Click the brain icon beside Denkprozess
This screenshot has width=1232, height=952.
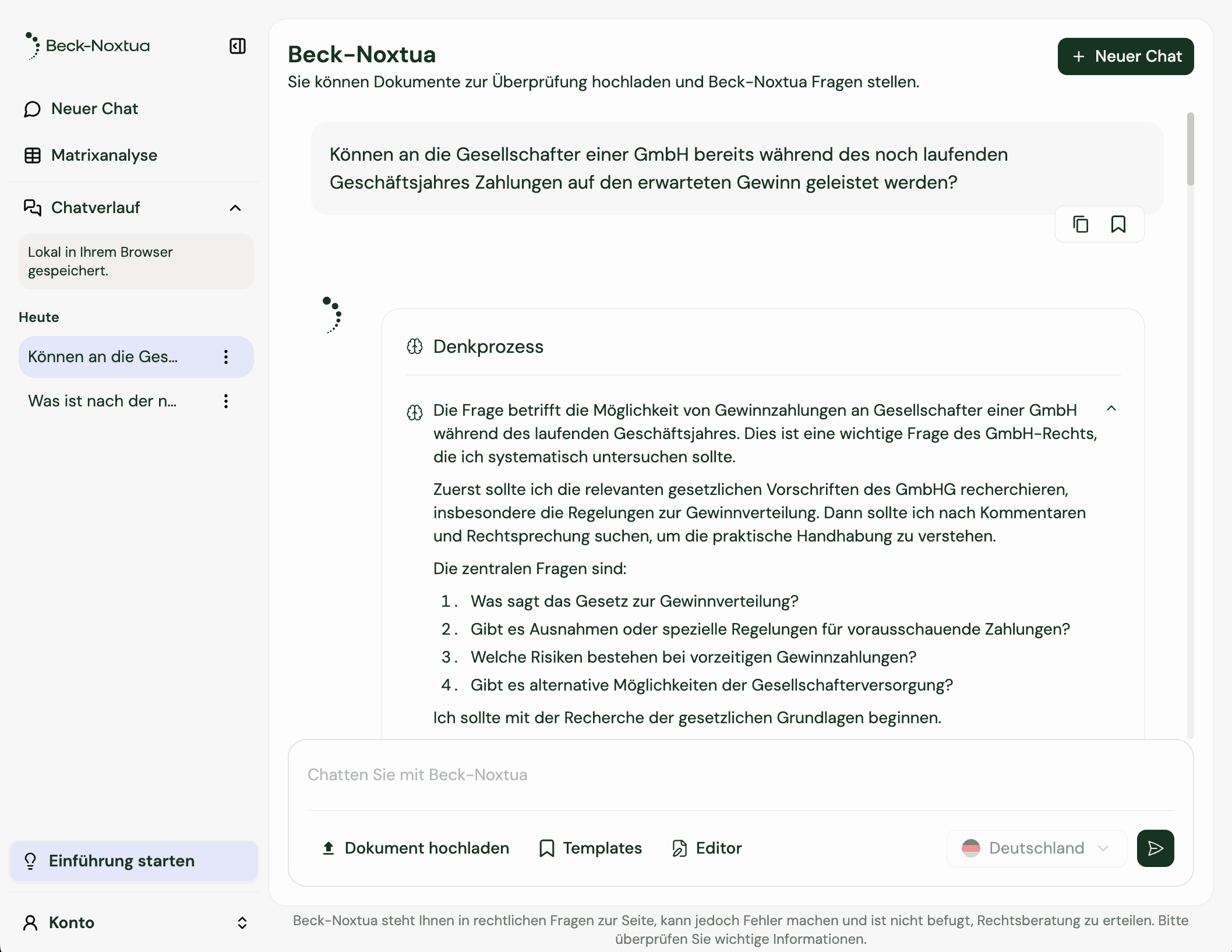[415, 347]
